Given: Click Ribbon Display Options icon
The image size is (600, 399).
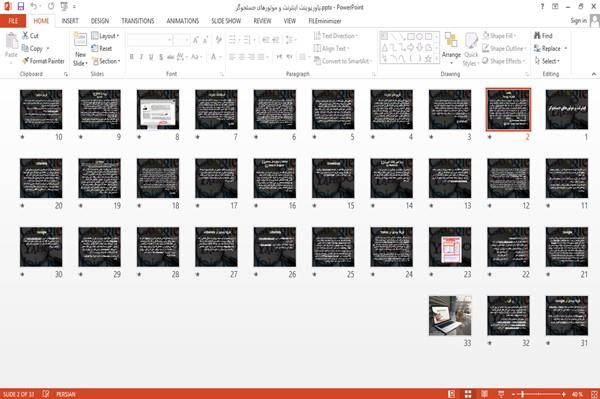Looking at the screenshot, I should 555,7.
